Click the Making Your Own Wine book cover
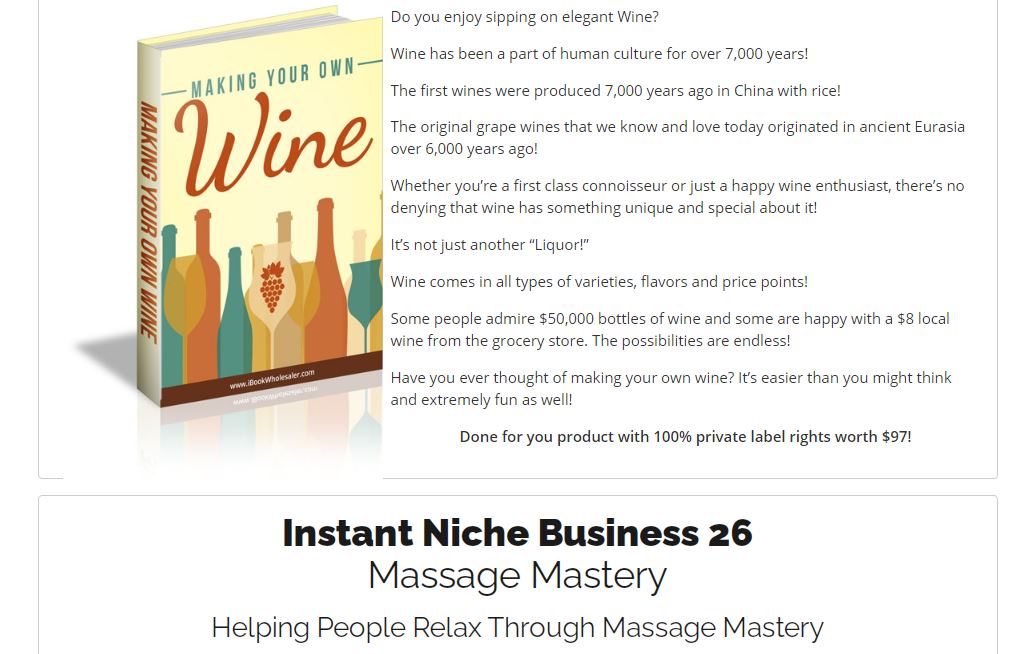 260,210
